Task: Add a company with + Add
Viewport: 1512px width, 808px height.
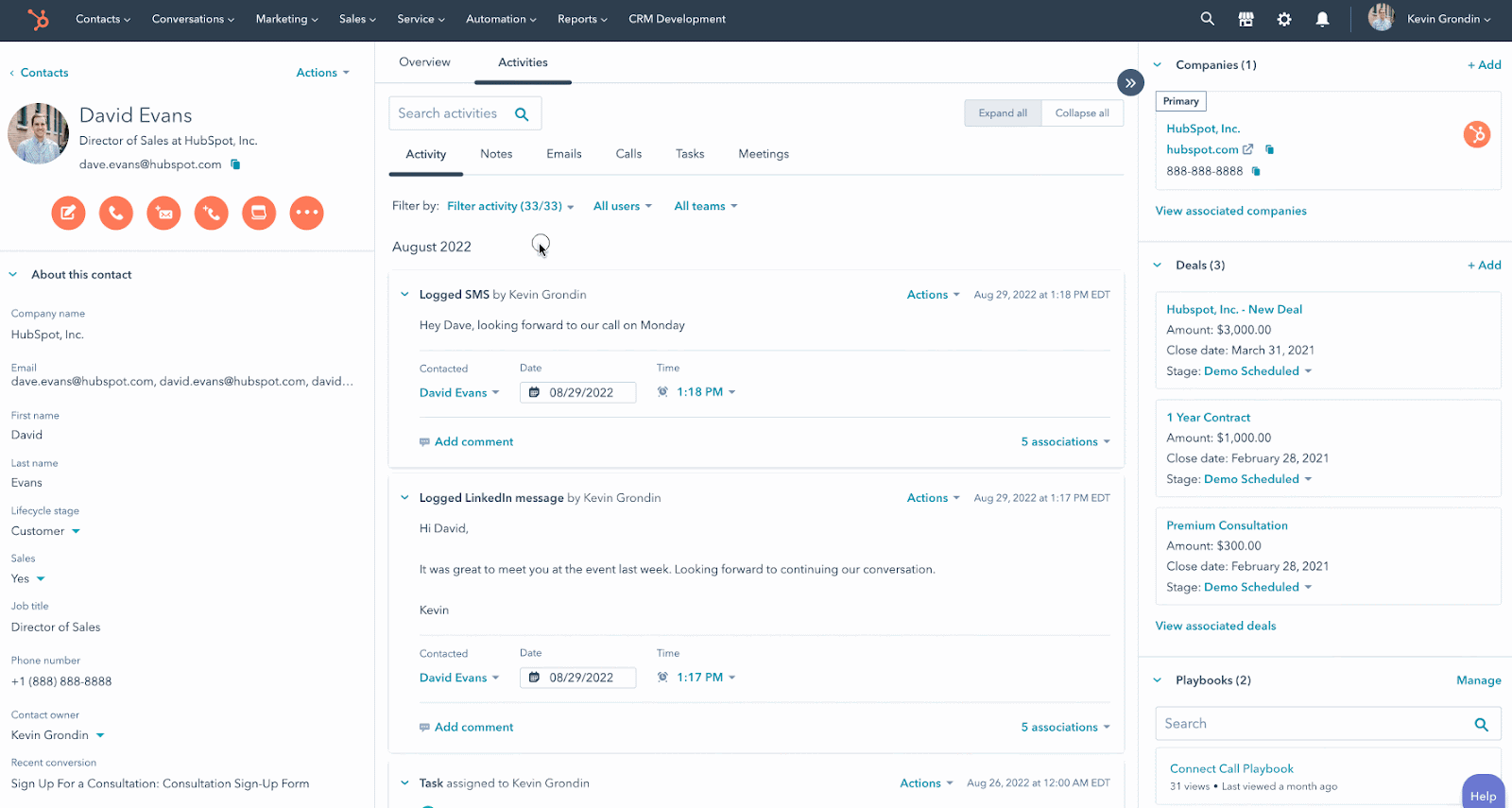Action: tap(1484, 65)
